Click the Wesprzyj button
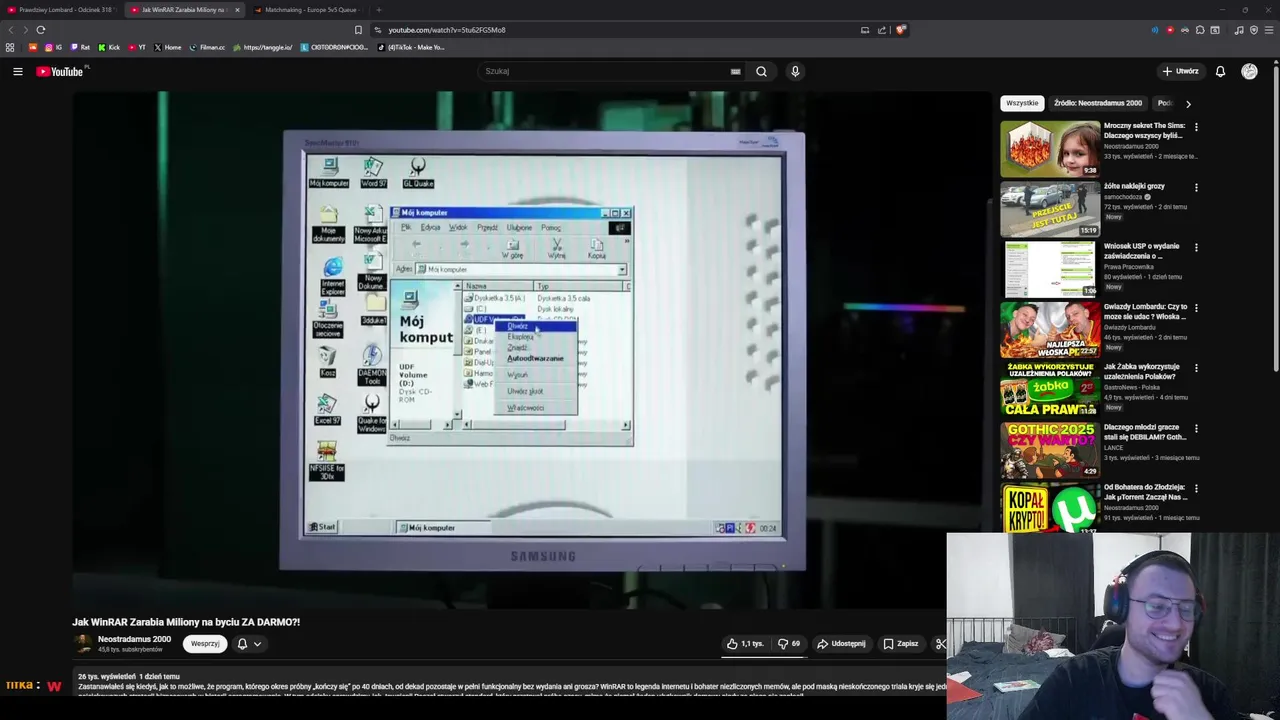The width and height of the screenshot is (1280, 720). click(x=205, y=644)
